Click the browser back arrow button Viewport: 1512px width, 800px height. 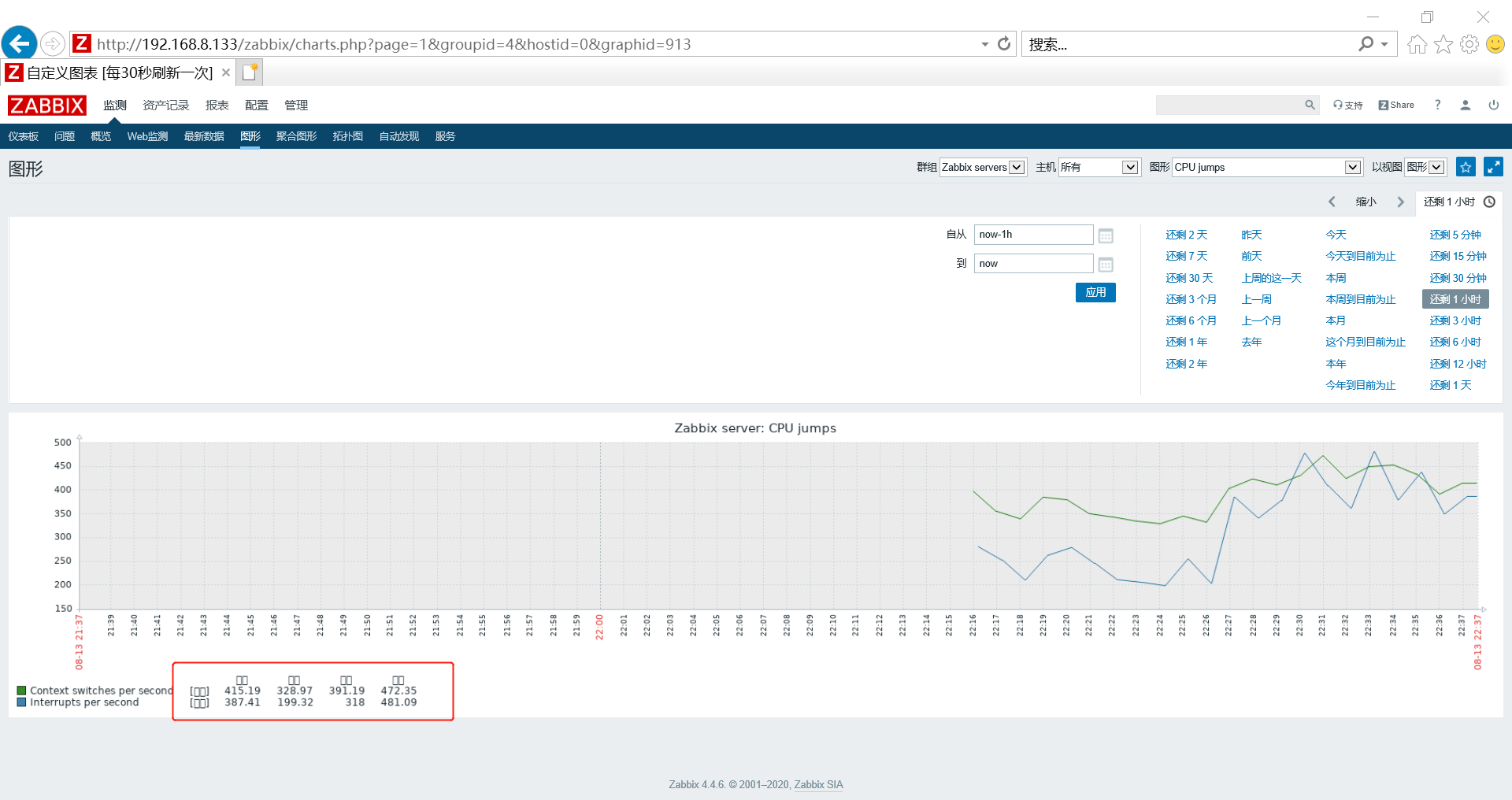point(20,43)
